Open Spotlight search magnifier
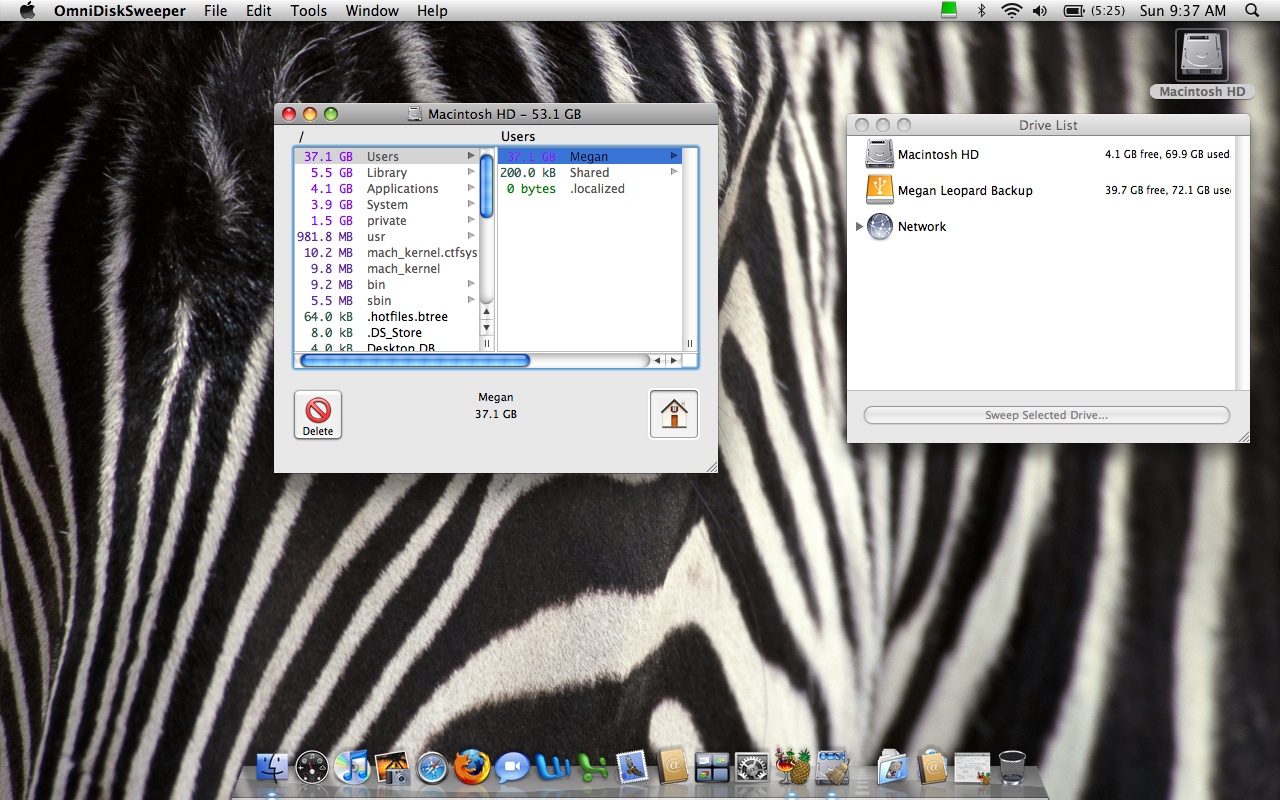 tap(1252, 11)
